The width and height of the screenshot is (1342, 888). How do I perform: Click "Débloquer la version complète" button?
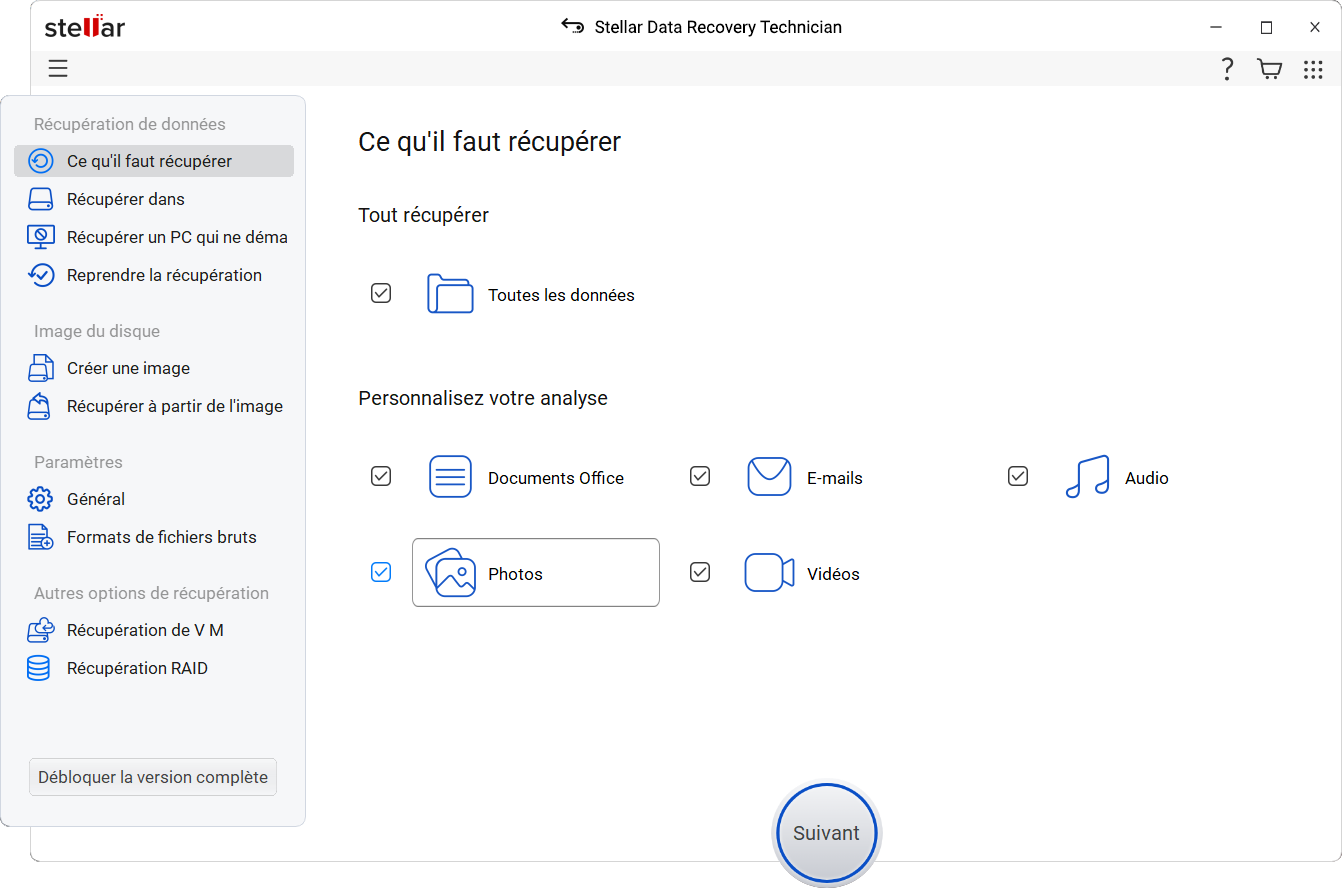click(153, 777)
